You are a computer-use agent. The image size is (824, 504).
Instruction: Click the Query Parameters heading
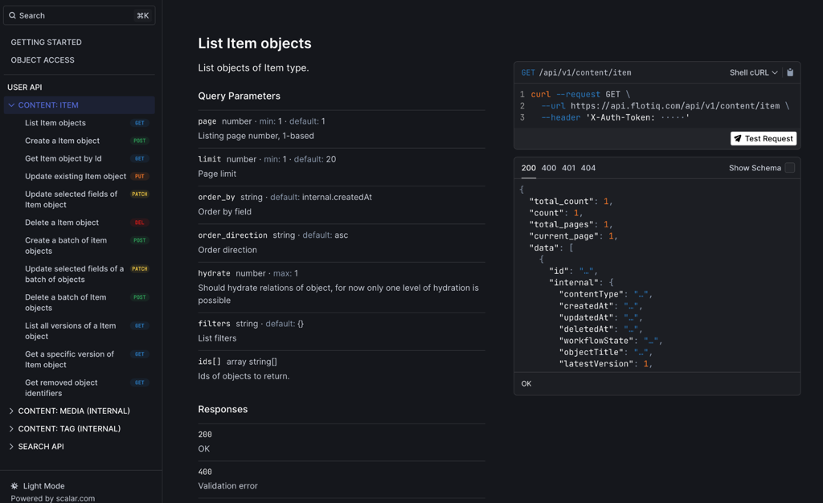239,96
